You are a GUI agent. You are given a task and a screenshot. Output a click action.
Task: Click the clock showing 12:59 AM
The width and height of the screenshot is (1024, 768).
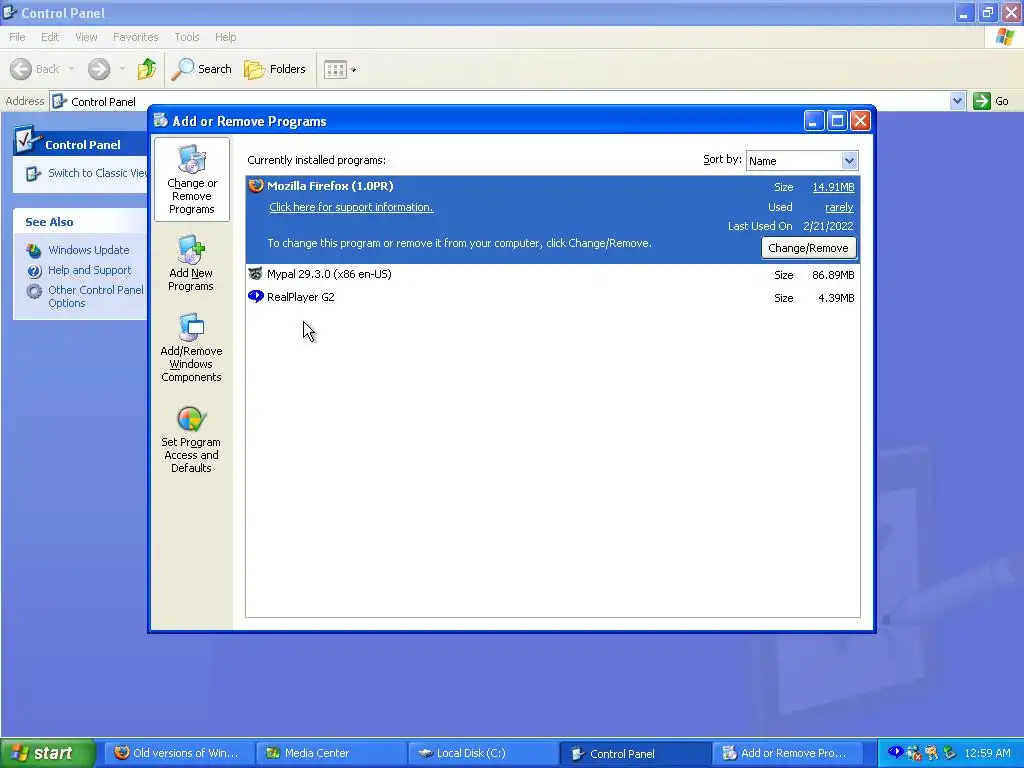[987, 753]
